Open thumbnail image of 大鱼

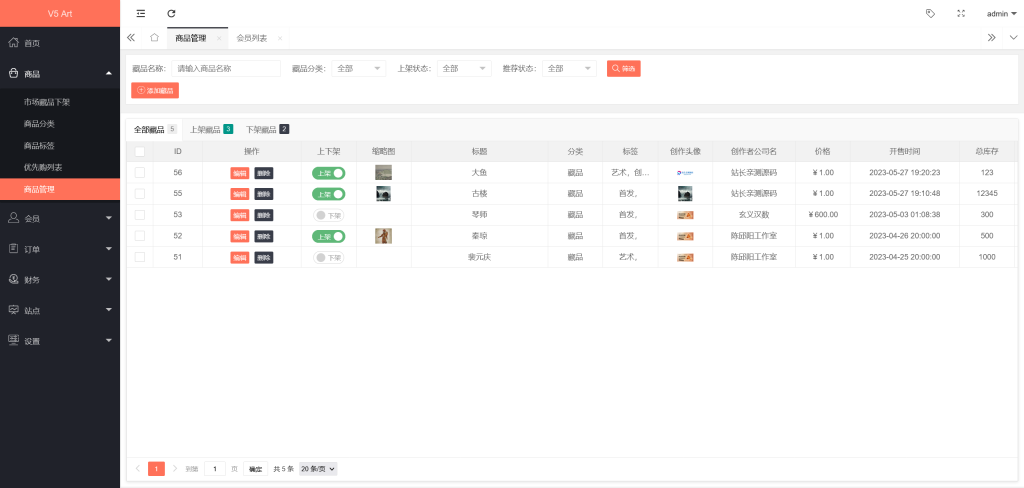383,172
